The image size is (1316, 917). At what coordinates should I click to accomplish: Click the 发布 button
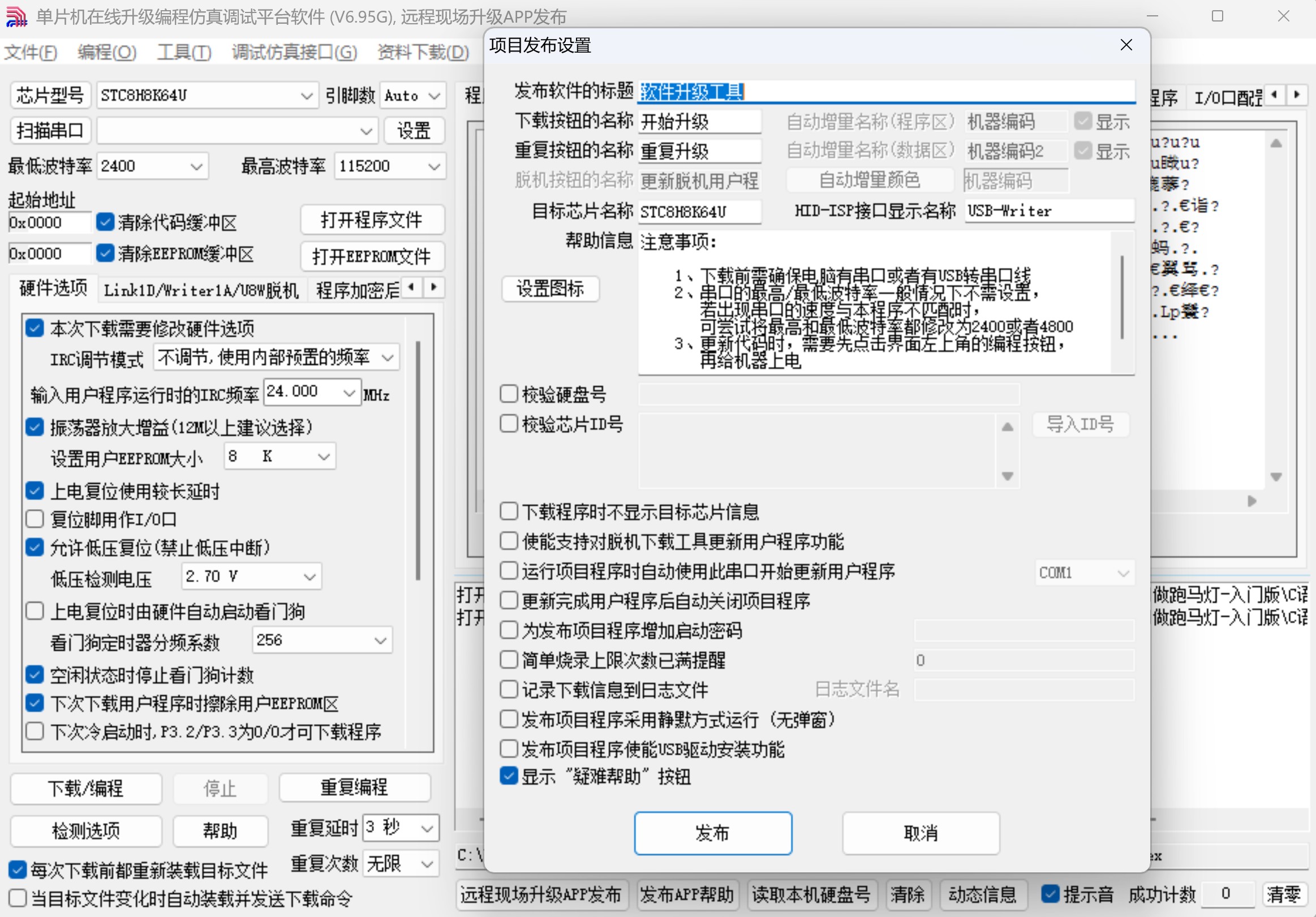[713, 833]
